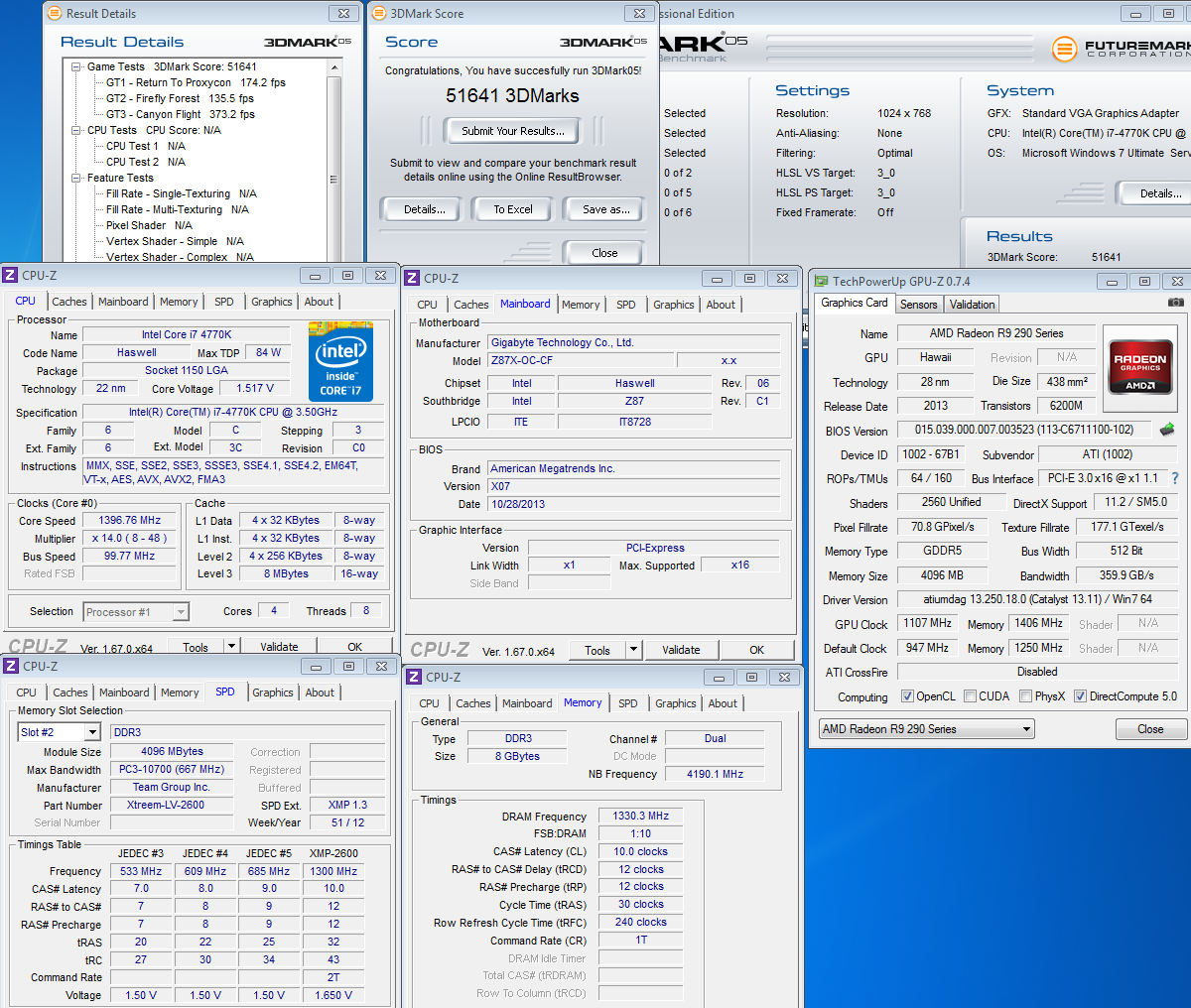Switch to the Sensors tab in GPU-Z
This screenshot has width=1191, height=1008.
[918, 305]
